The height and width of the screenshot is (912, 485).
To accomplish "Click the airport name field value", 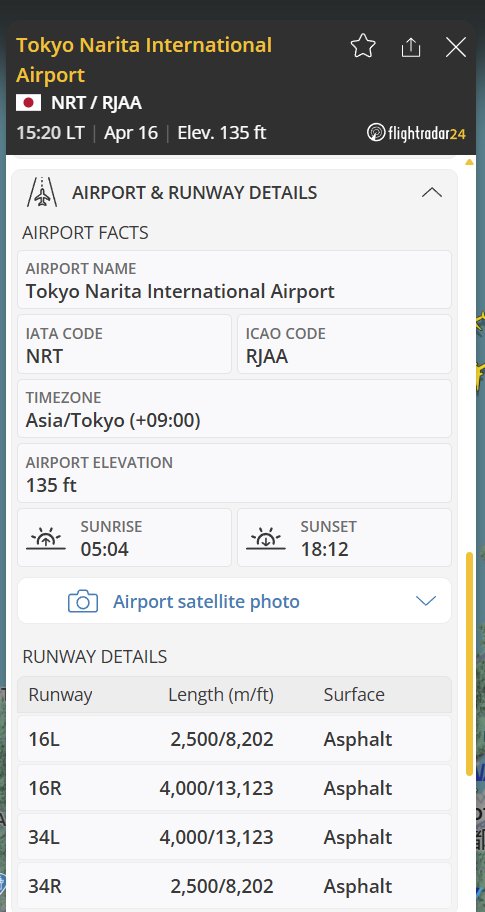I will tap(180, 291).
